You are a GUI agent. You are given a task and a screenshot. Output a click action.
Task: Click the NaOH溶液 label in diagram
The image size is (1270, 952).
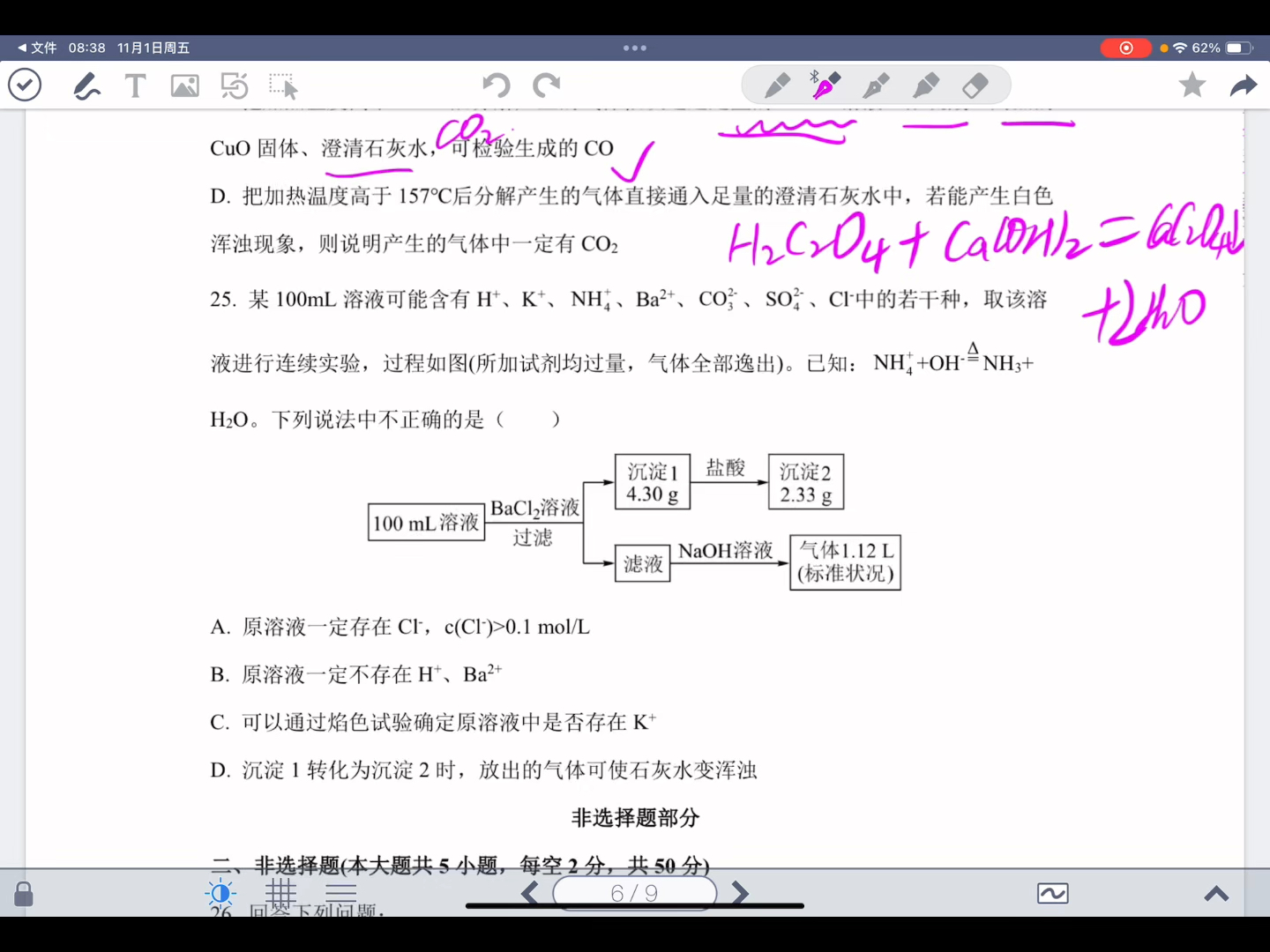[x=725, y=551]
